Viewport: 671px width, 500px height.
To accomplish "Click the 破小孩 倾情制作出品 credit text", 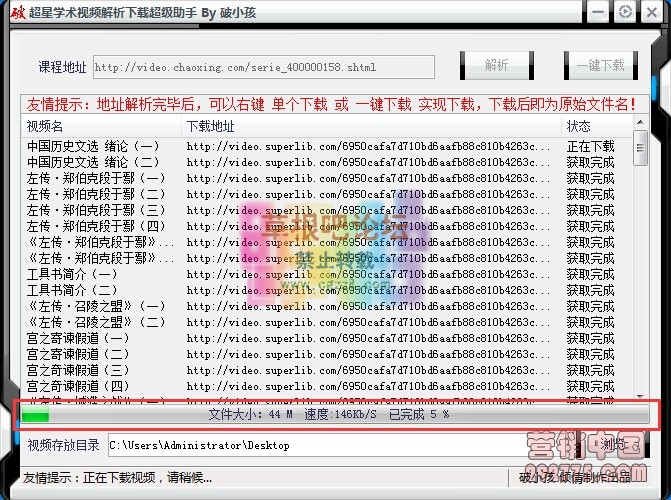I will [575, 477].
